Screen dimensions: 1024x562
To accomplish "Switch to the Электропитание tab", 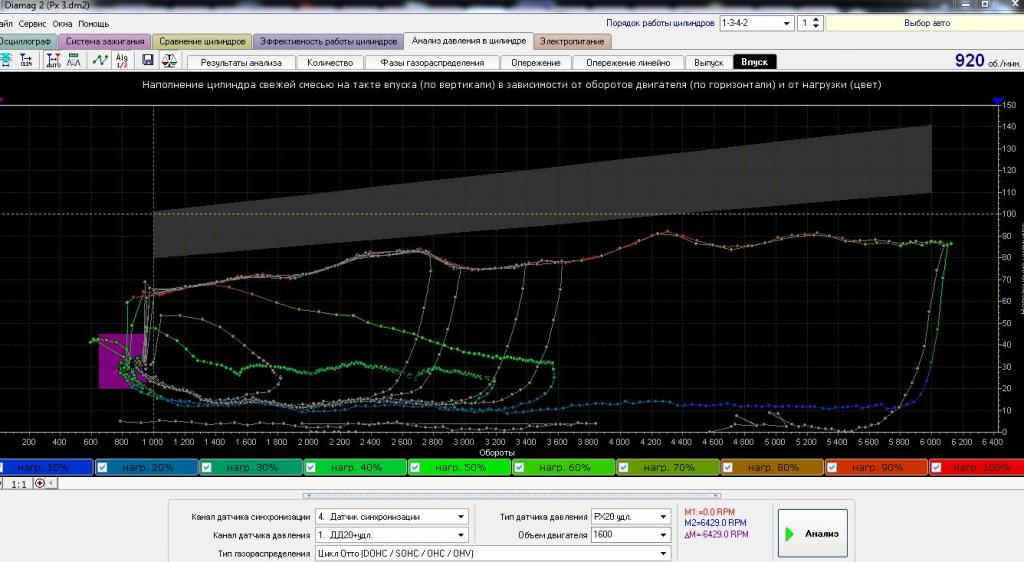I will pos(572,41).
